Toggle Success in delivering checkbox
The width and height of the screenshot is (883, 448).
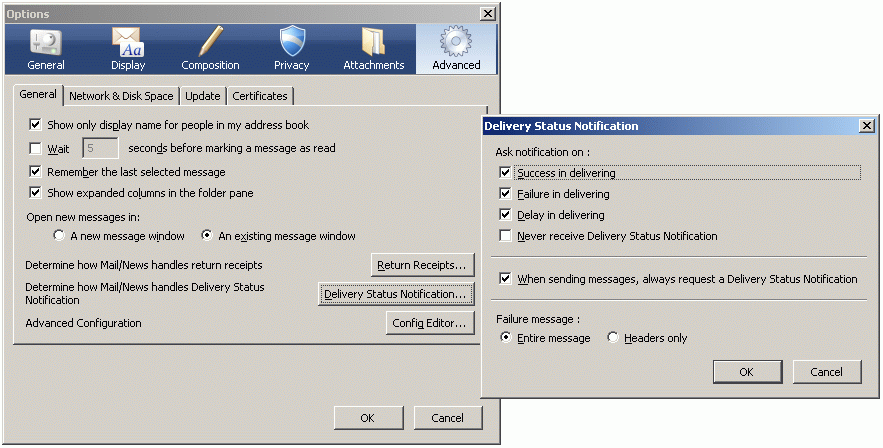505,173
